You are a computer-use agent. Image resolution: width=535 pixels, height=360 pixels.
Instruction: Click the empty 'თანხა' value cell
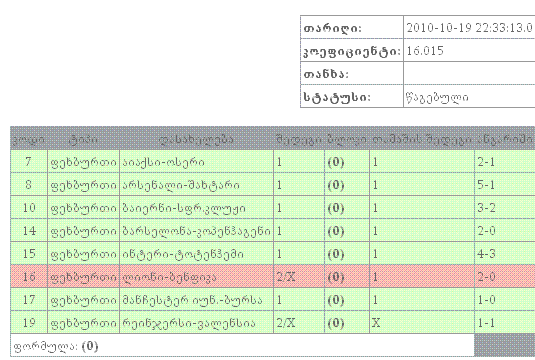coord(469,73)
